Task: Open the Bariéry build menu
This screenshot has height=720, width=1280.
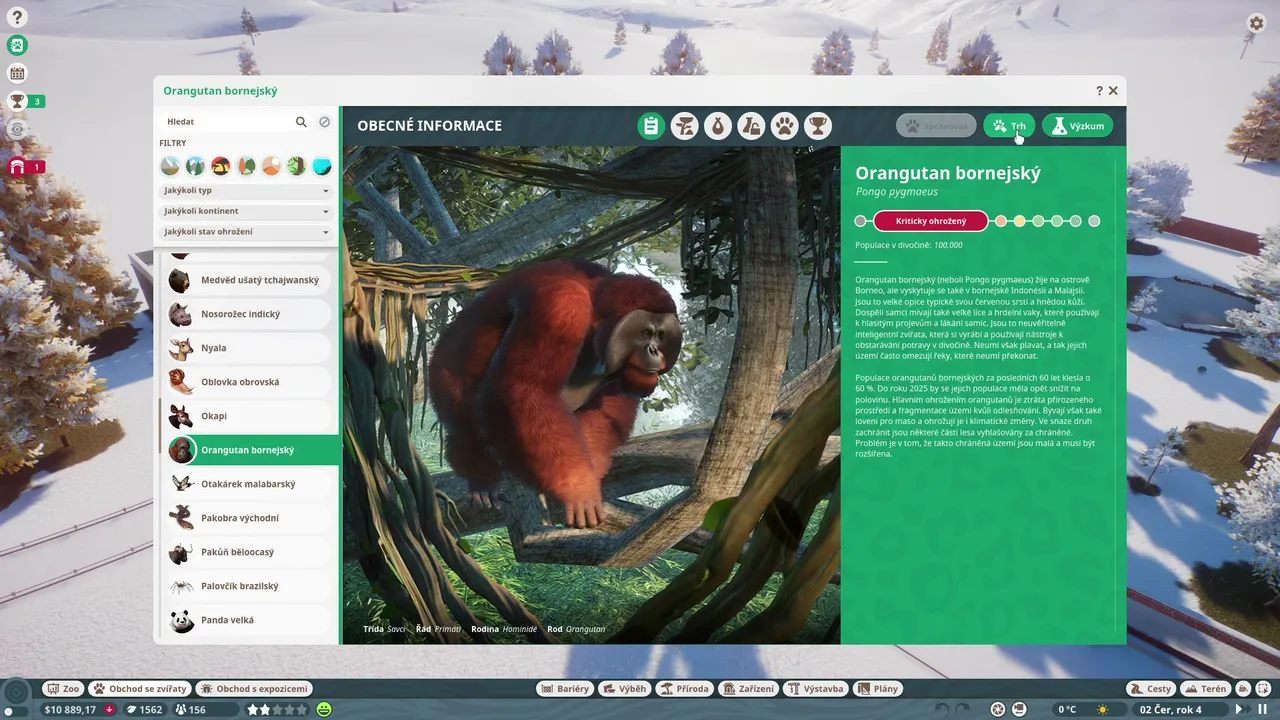Action: pyautogui.click(x=565, y=689)
